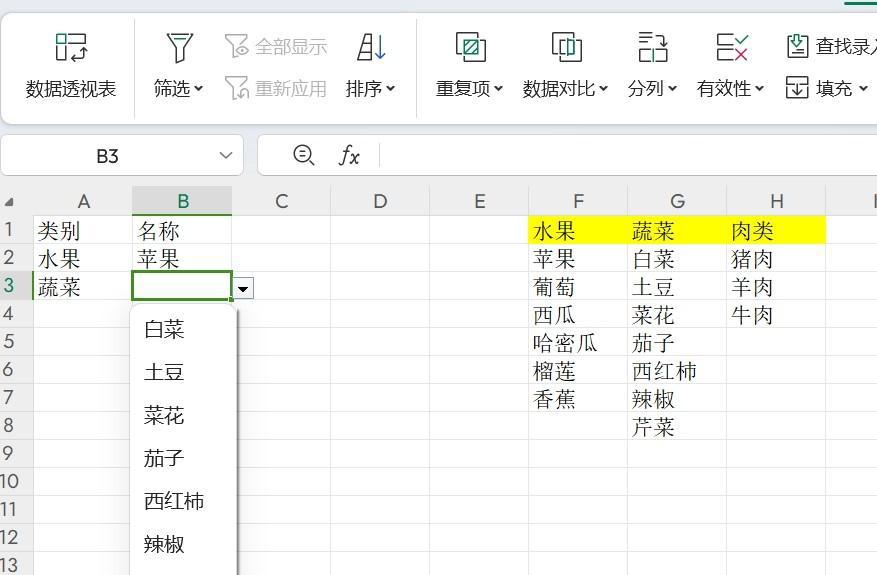877x575 pixels.
Task: Expand the 填充 dropdown
Action: tap(863, 88)
